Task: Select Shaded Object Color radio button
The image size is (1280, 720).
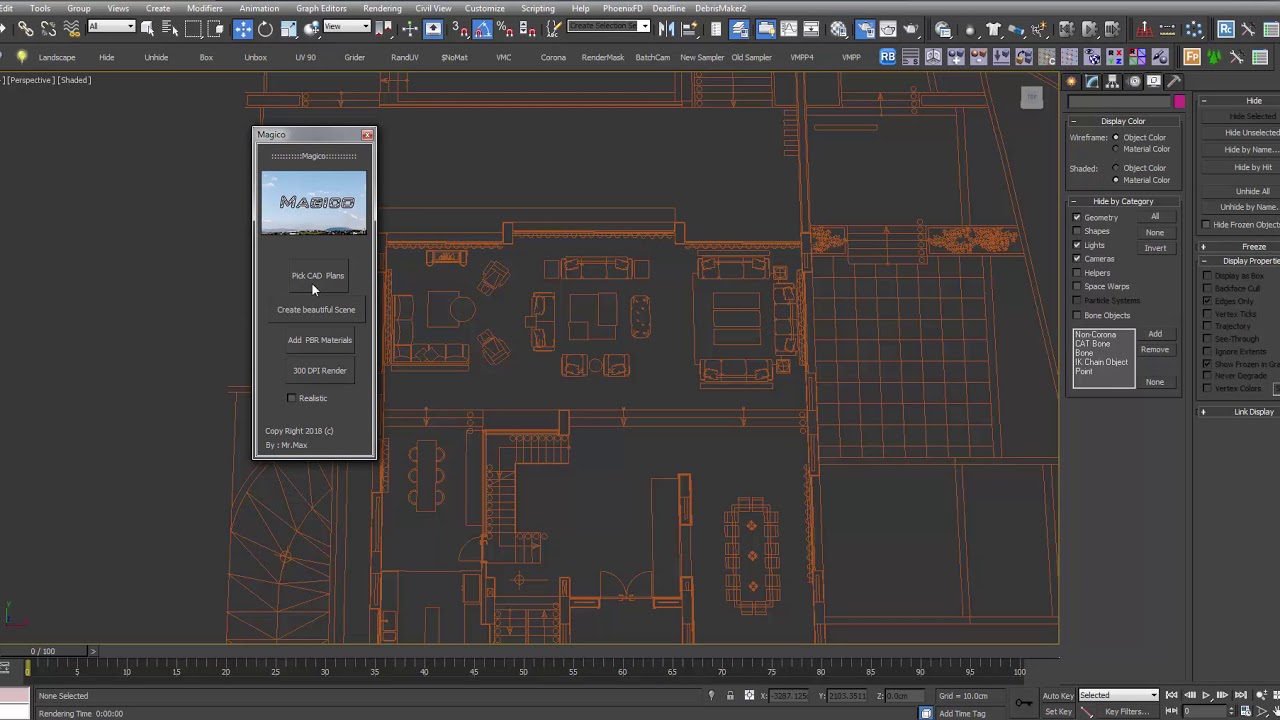Action: [1116, 168]
